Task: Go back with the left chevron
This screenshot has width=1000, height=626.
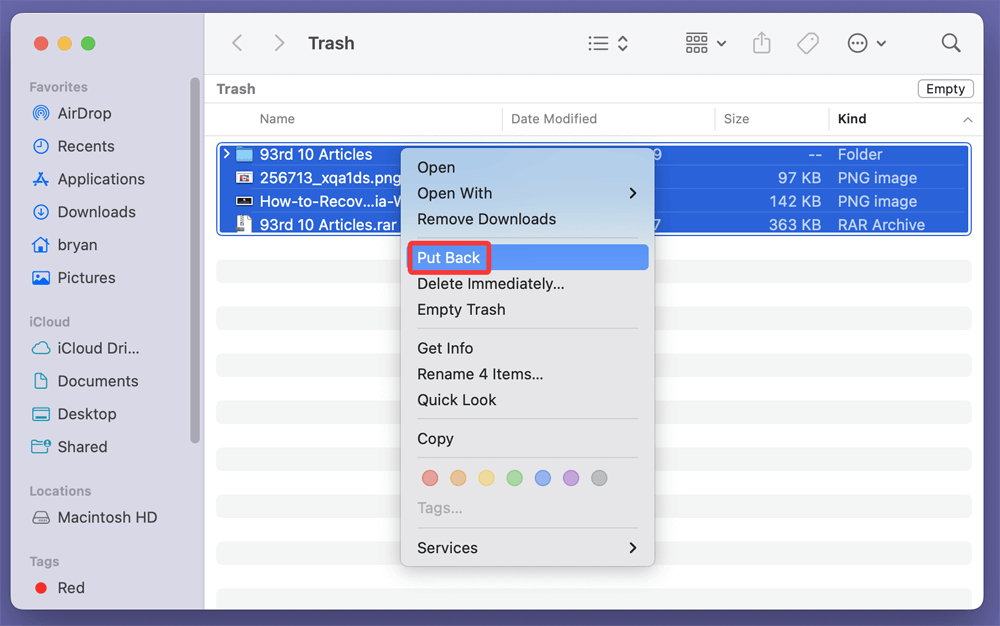Action: pyautogui.click(x=237, y=43)
